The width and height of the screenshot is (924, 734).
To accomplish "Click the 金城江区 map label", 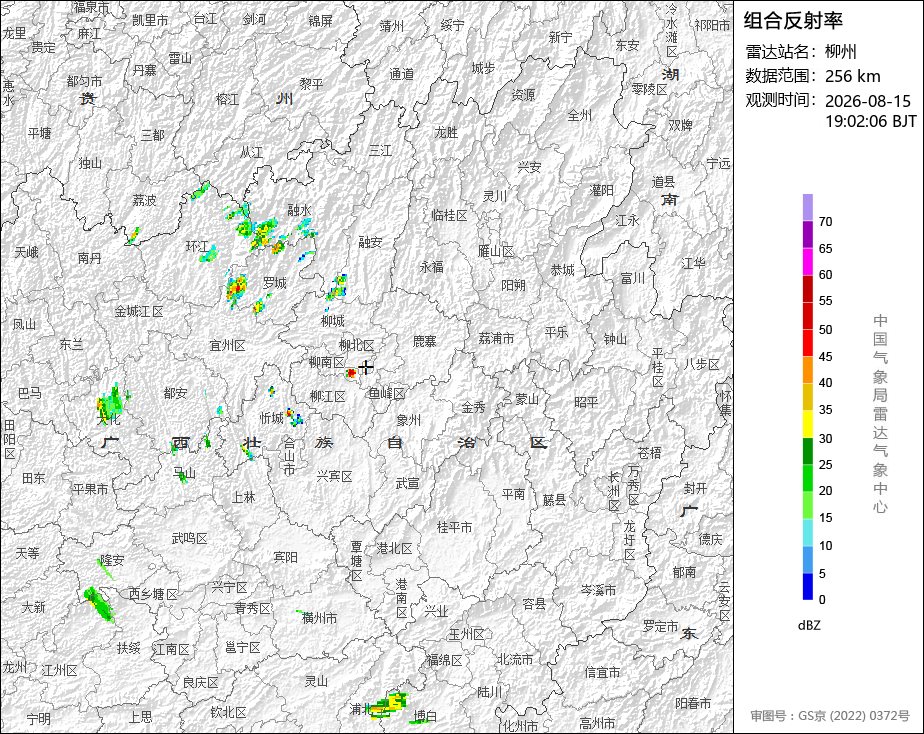I will coord(138,311).
